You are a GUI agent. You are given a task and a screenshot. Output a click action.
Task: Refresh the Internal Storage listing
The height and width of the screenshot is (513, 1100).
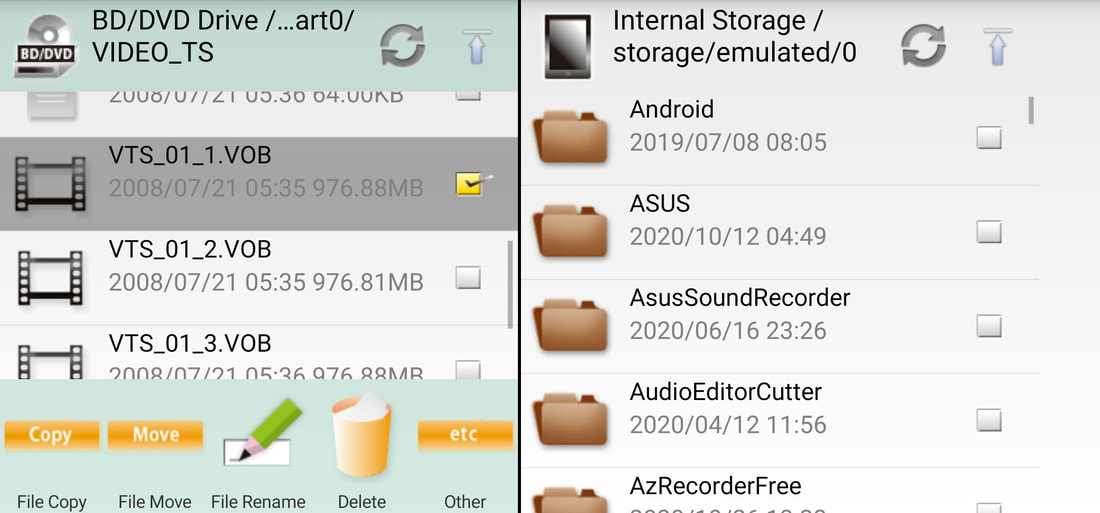point(924,46)
